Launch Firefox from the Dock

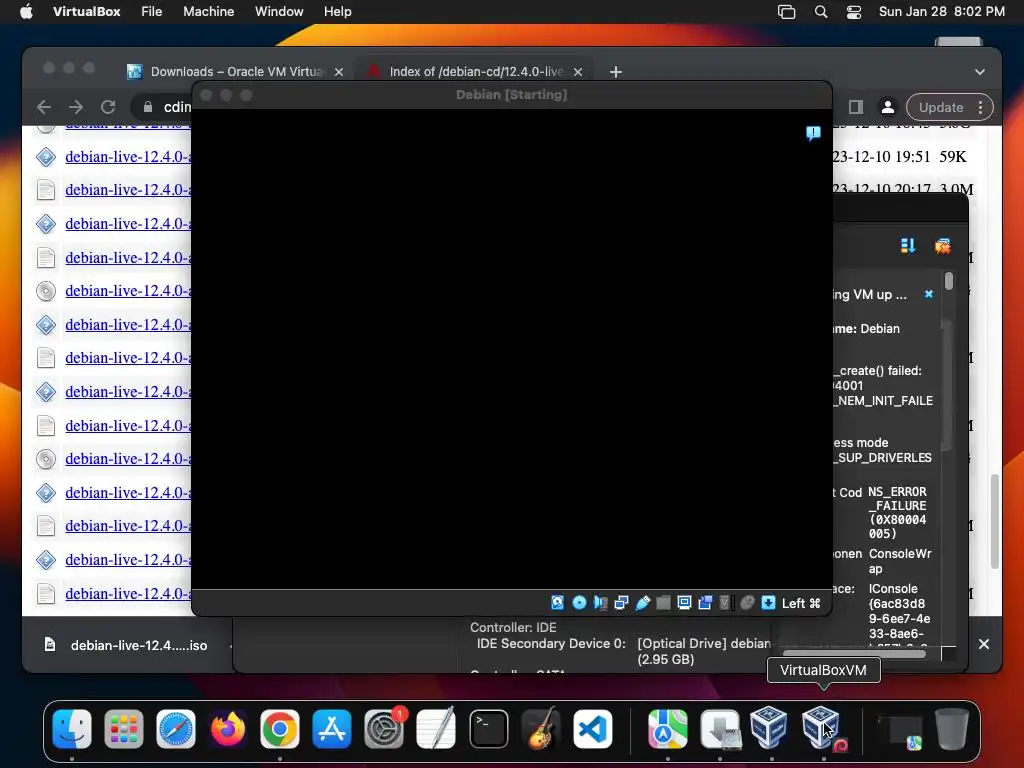227,729
